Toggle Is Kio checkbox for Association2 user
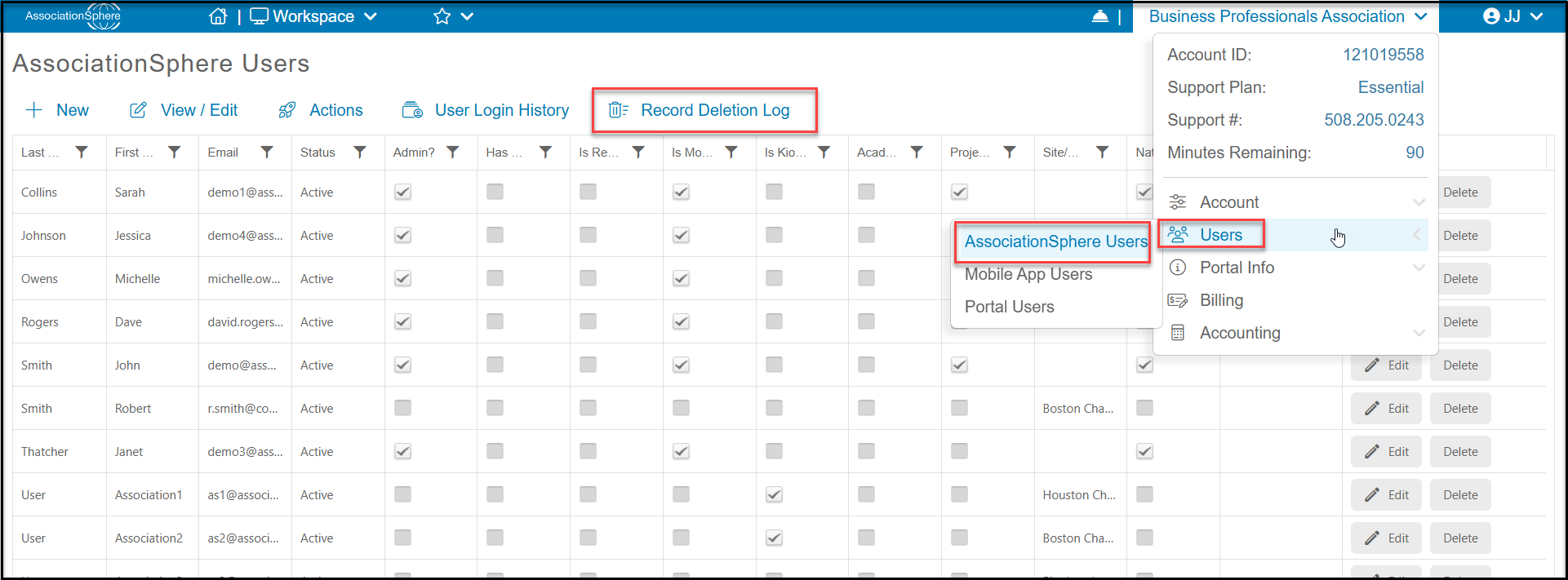 [x=774, y=538]
